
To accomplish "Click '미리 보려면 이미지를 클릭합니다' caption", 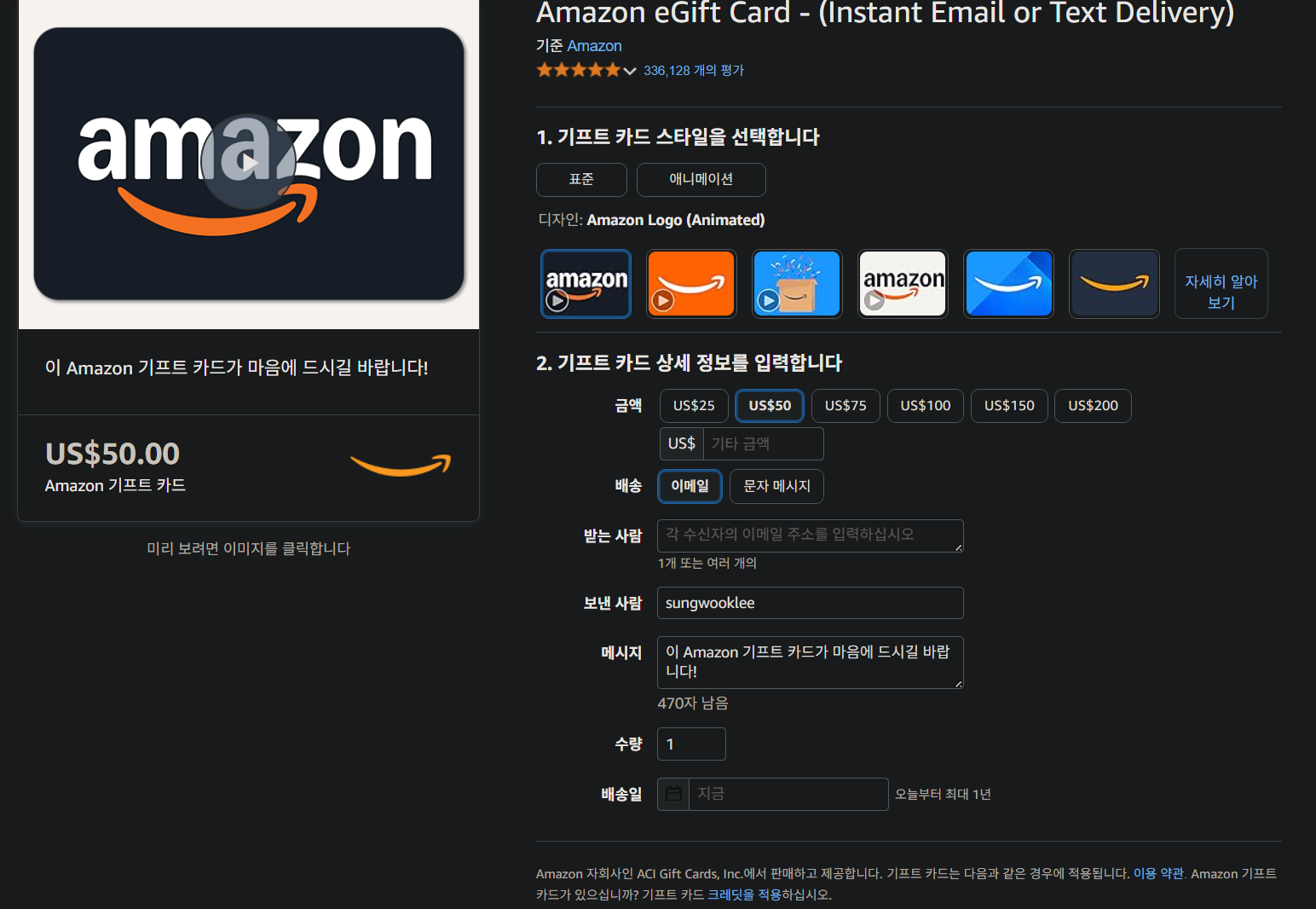I will pos(249,548).
